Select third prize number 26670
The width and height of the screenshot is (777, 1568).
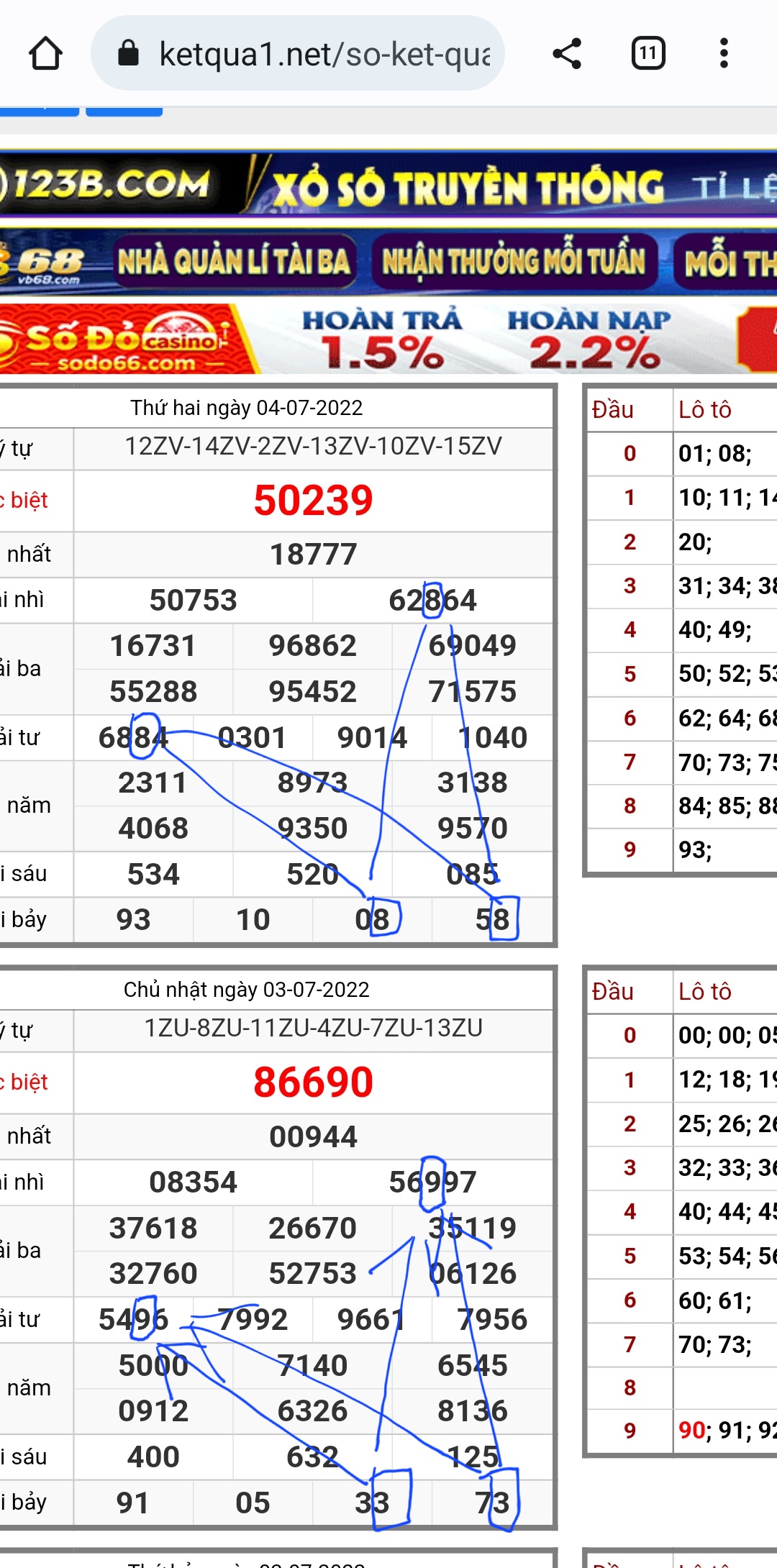pyautogui.click(x=313, y=1229)
